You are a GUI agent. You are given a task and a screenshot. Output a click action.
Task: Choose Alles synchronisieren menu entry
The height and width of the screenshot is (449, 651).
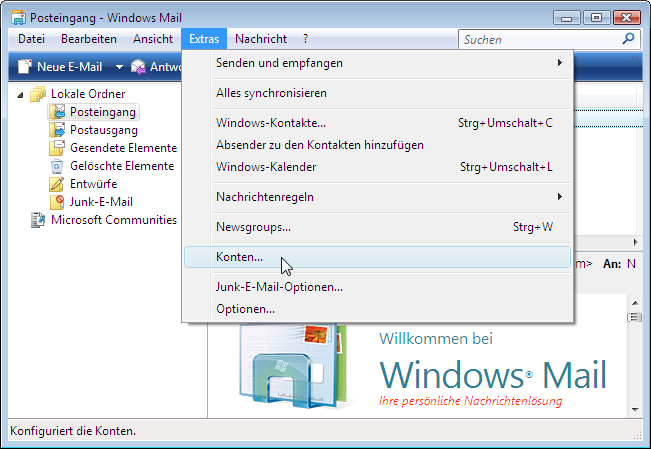271,93
